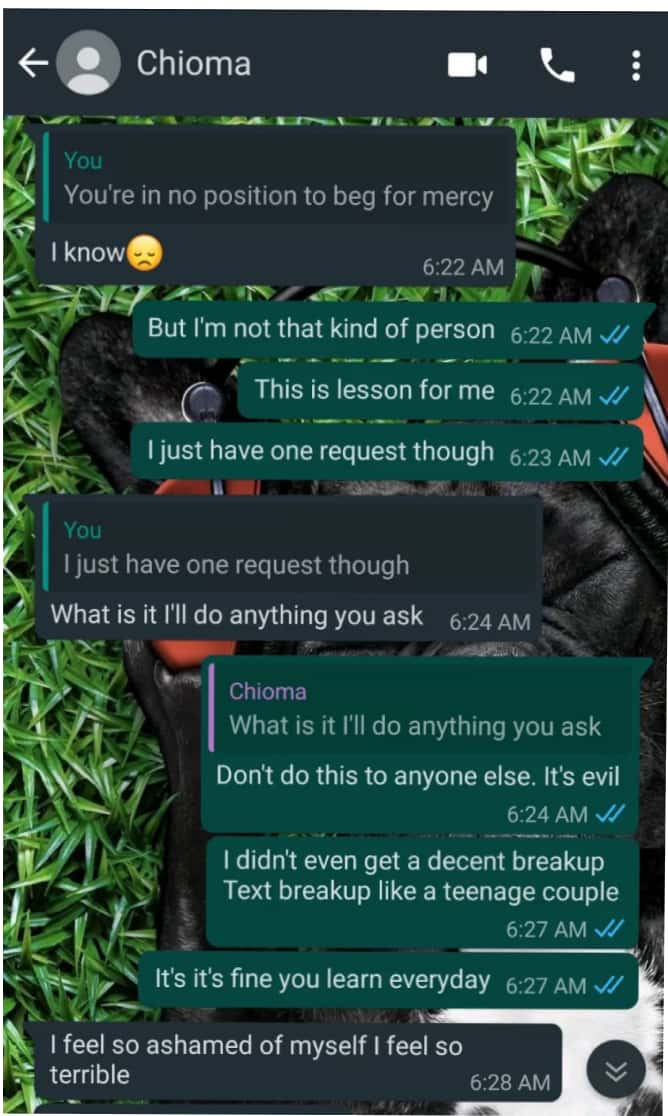Start a video call with Chioma
668x1116 pixels.
(x=467, y=65)
